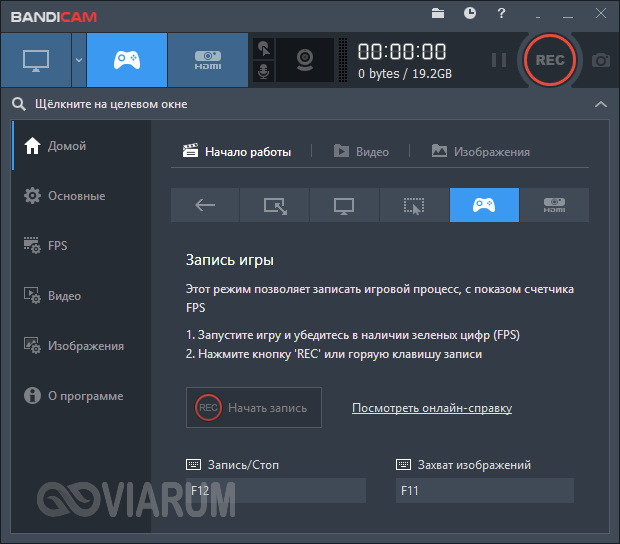
Task: Select fullscreen recording mode in mode row
Action: [x=344, y=205]
